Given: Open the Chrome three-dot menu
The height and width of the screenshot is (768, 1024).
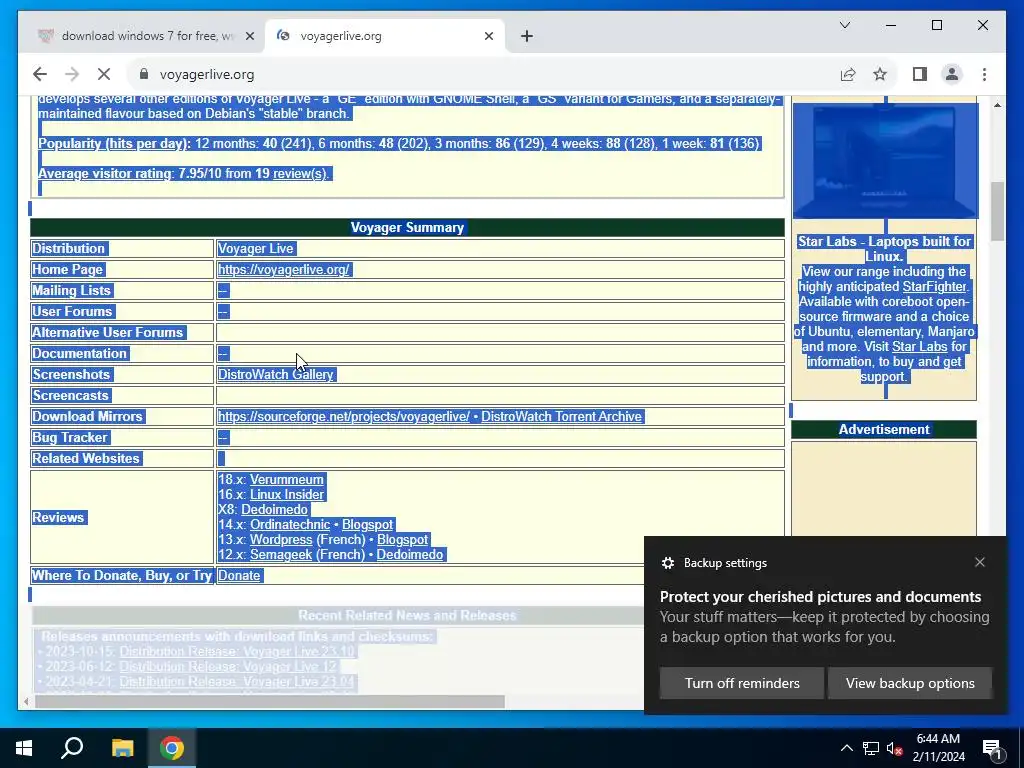Looking at the screenshot, I should [x=984, y=74].
